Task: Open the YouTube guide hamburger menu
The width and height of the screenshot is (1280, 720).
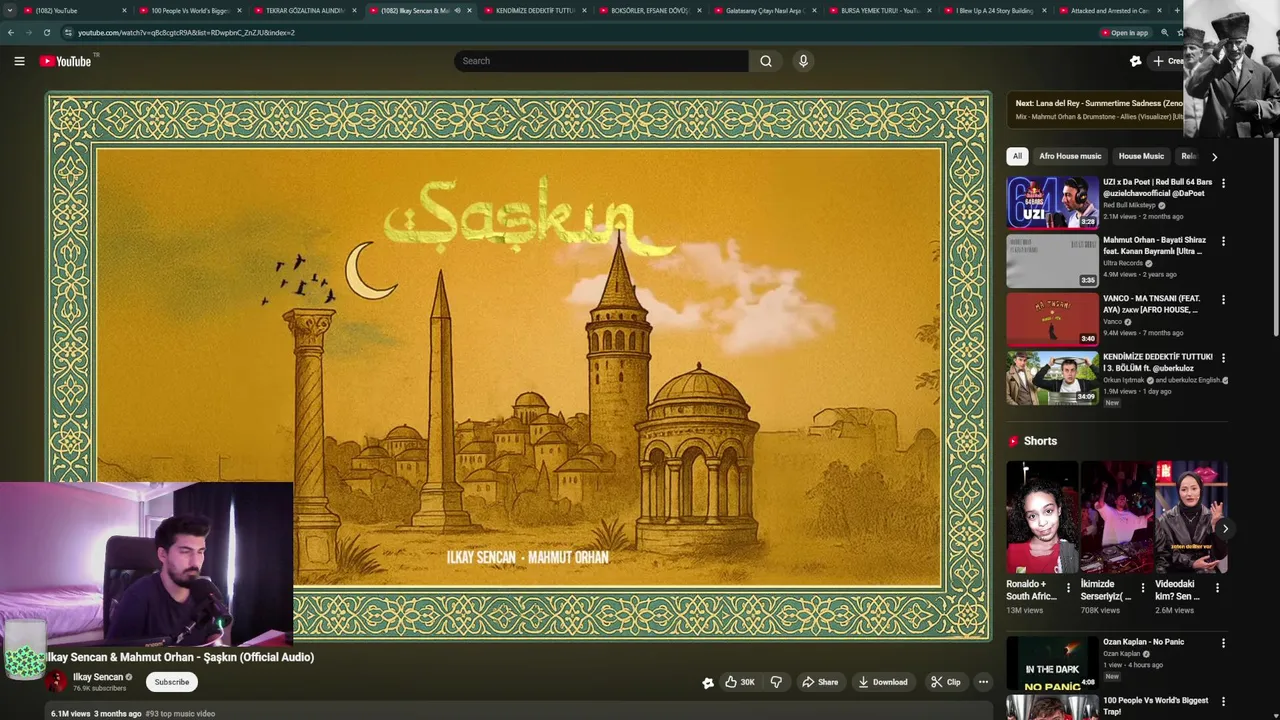Action: point(19,61)
